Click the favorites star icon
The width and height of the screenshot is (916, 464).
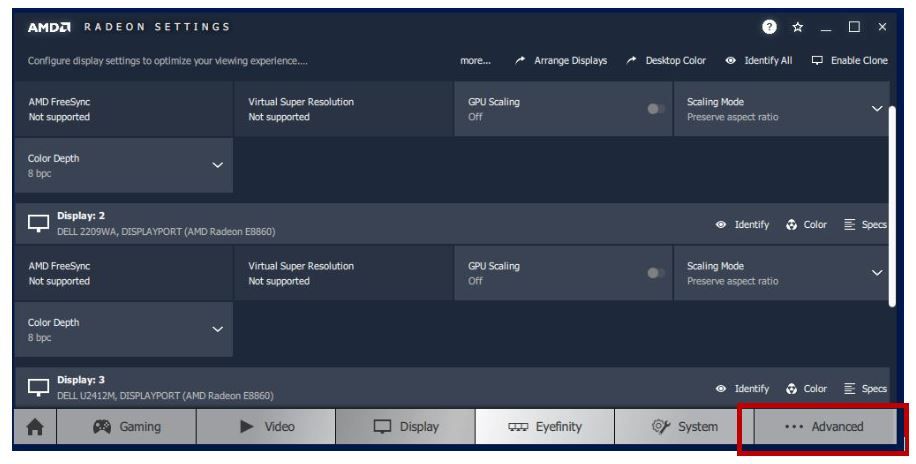(x=797, y=27)
